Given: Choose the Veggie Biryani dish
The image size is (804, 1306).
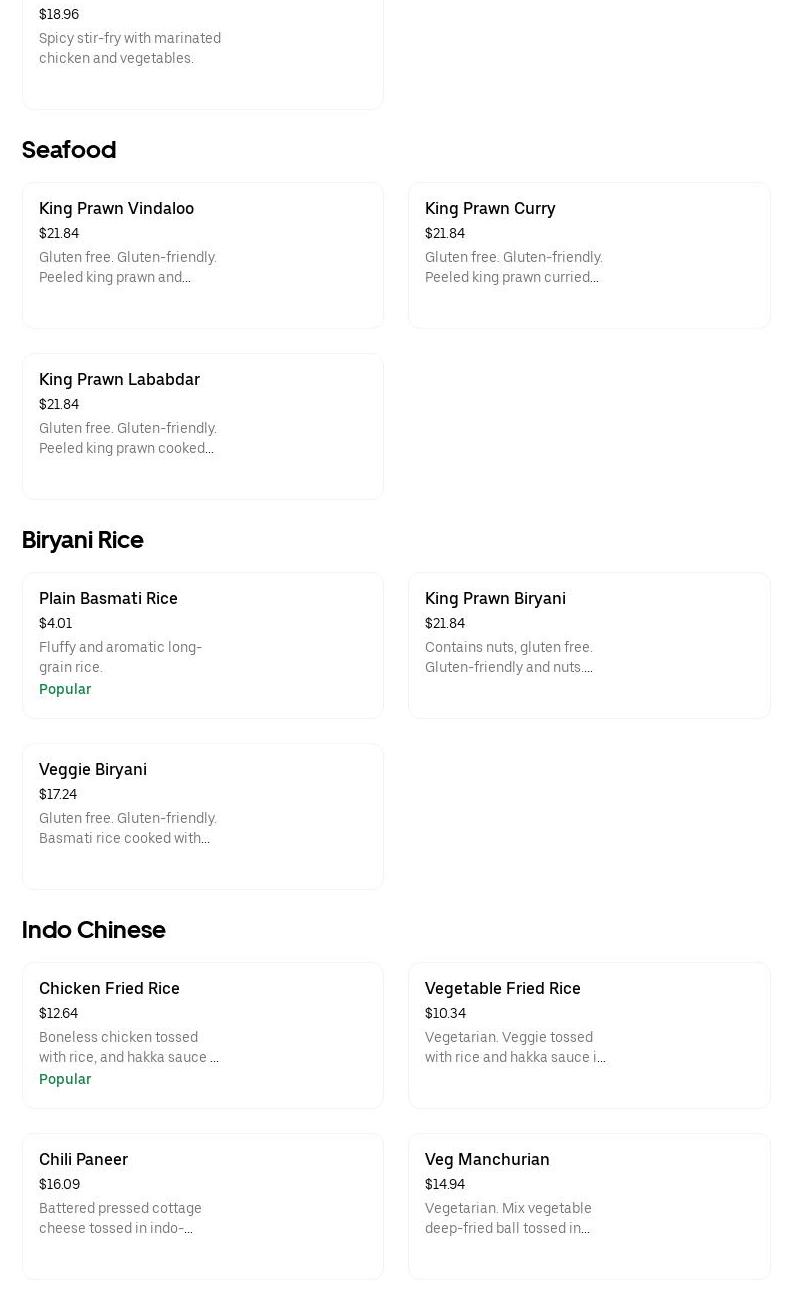Looking at the screenshot, I should [202, 816].
